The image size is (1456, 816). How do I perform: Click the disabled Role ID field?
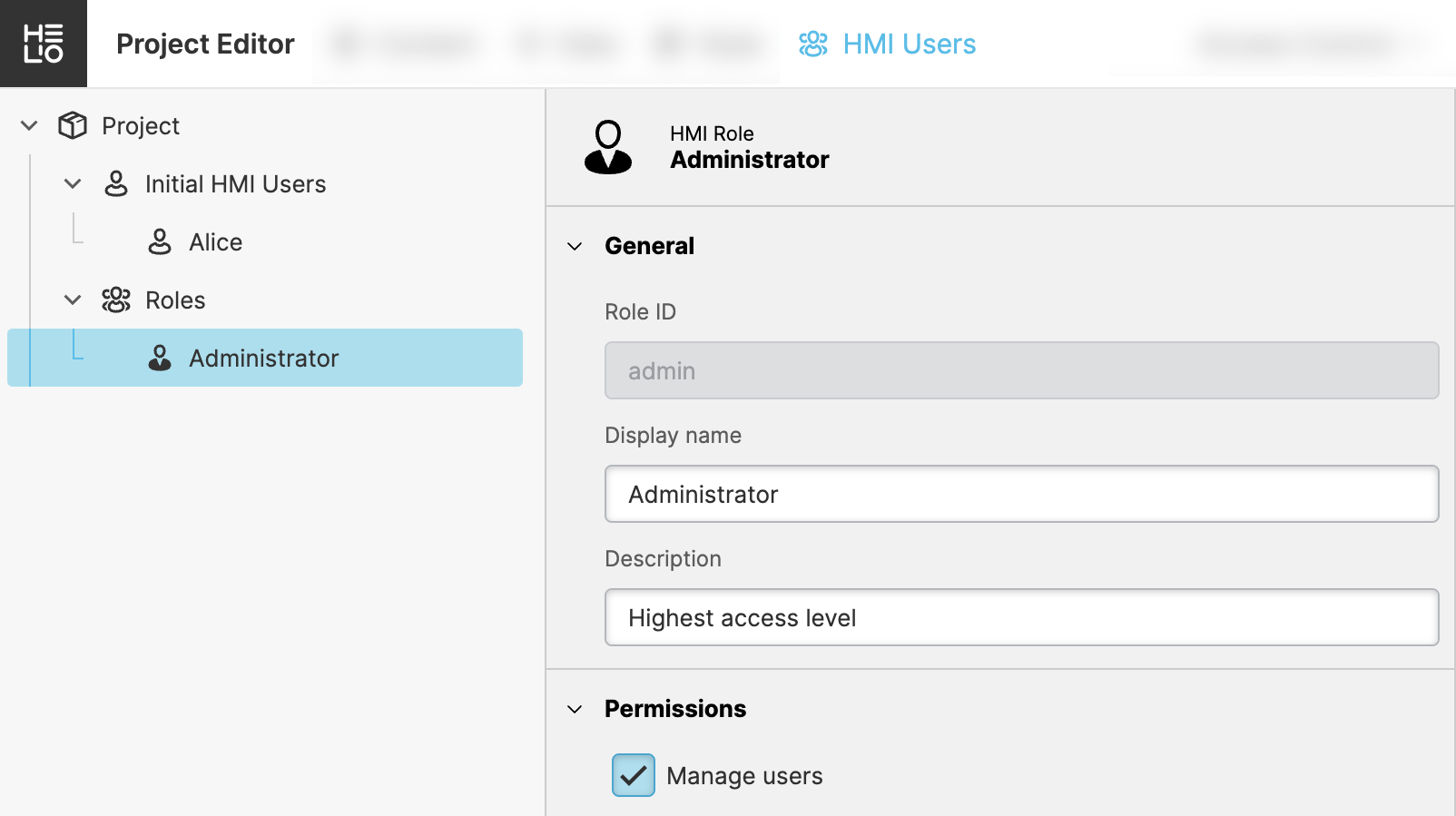tap(1021, 370)
